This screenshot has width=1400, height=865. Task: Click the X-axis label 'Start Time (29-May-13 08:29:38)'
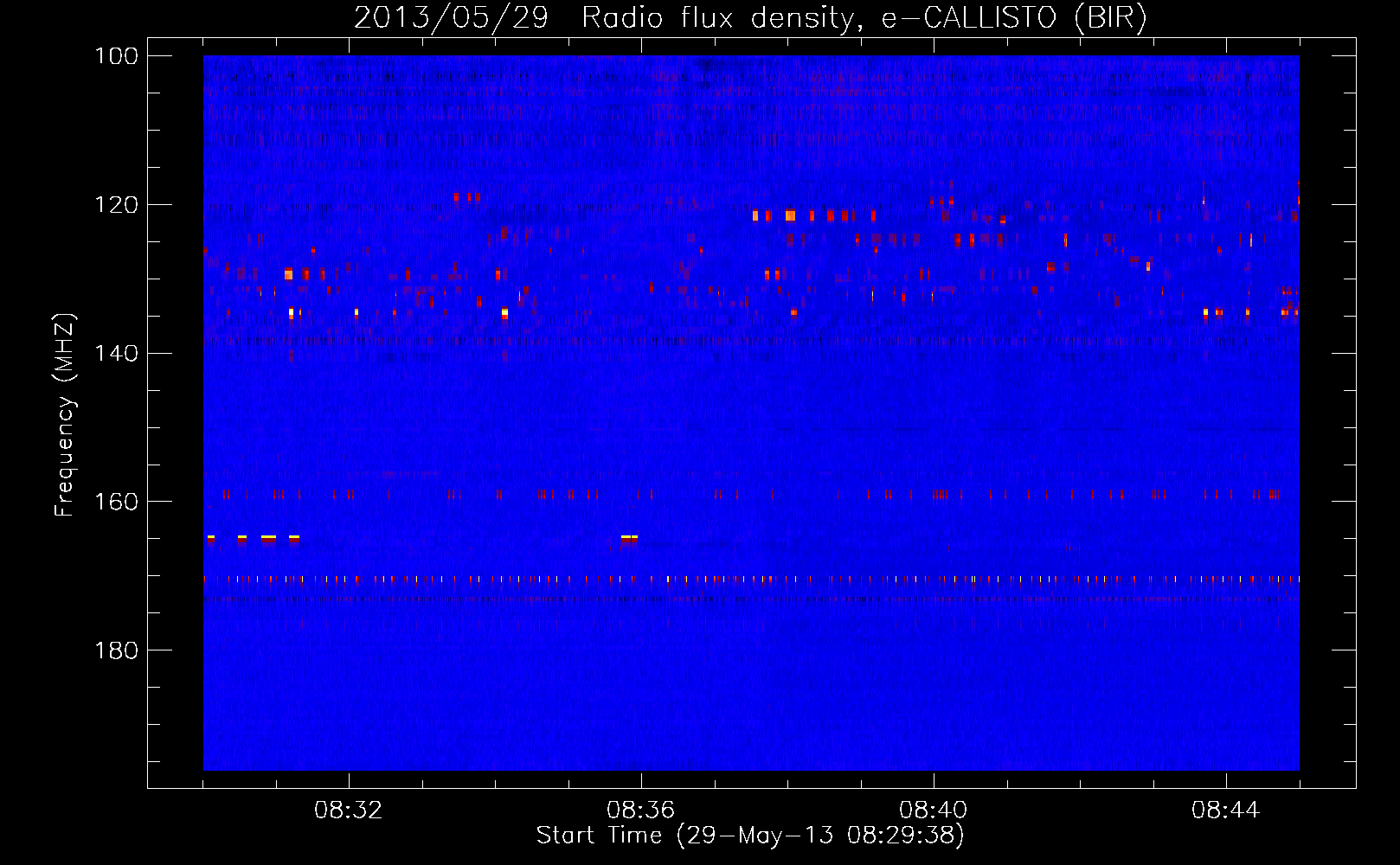point(750,836)
